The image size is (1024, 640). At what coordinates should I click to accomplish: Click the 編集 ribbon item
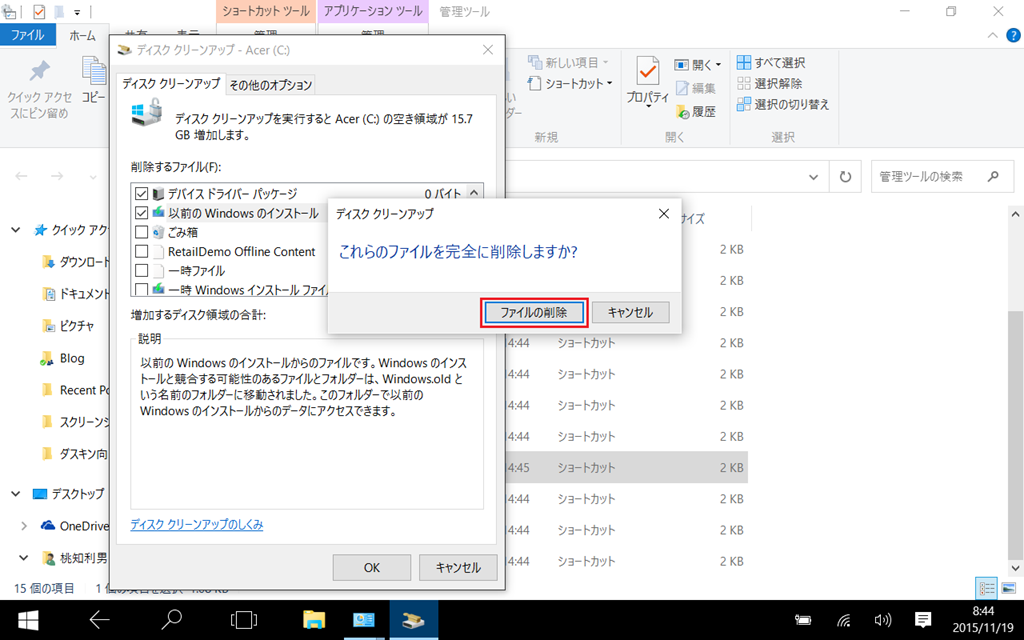coord(696,88)
